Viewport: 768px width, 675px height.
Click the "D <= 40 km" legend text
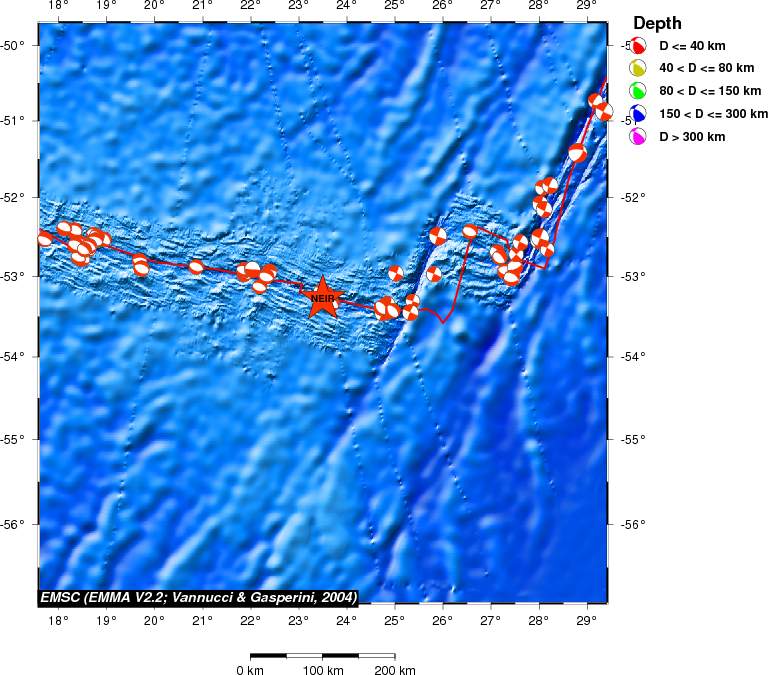[x=692, y=46]
